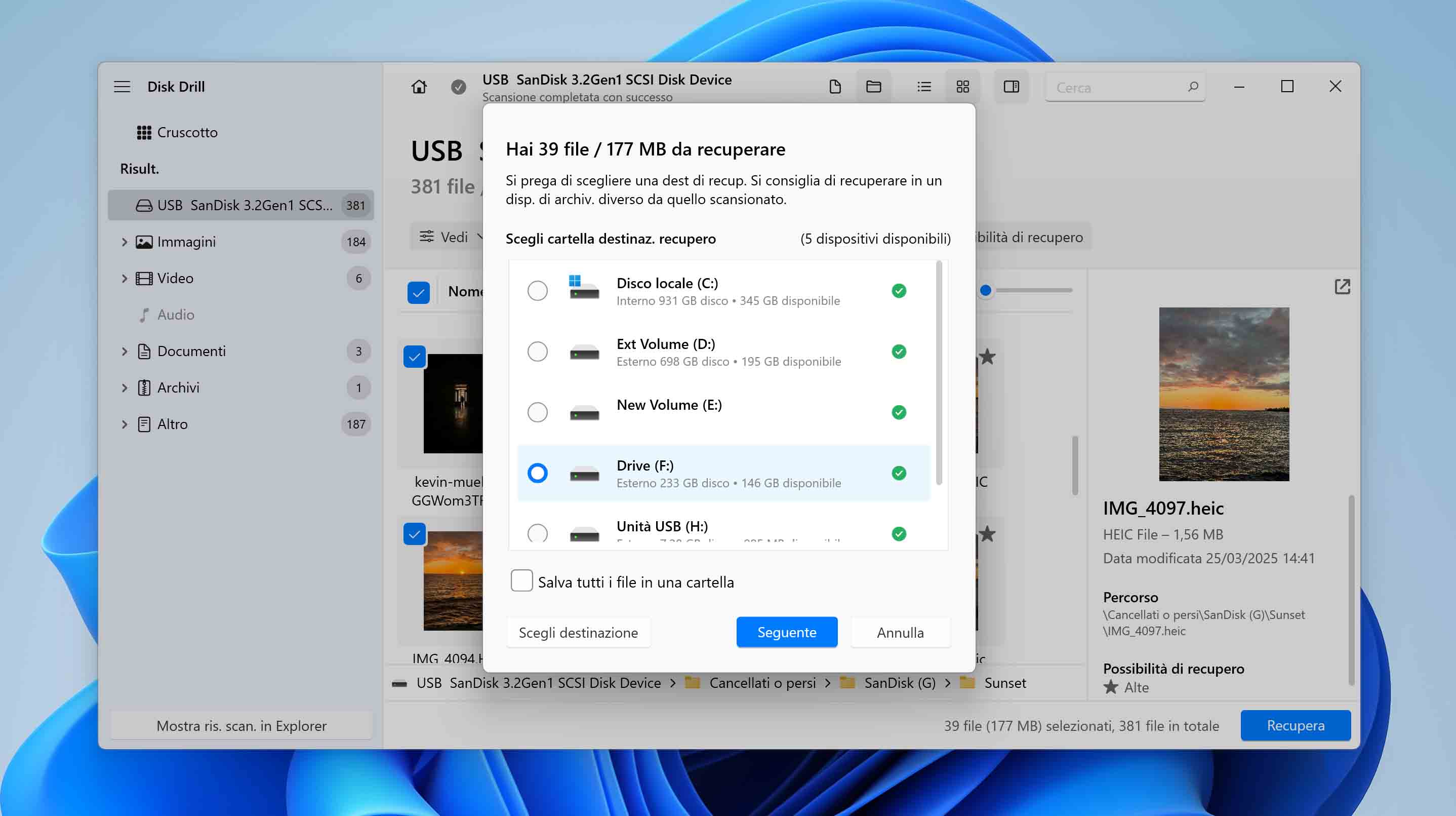Open preview in external window icon
The height and width of the screenshot is (816, 1456).
point(1342,287)
